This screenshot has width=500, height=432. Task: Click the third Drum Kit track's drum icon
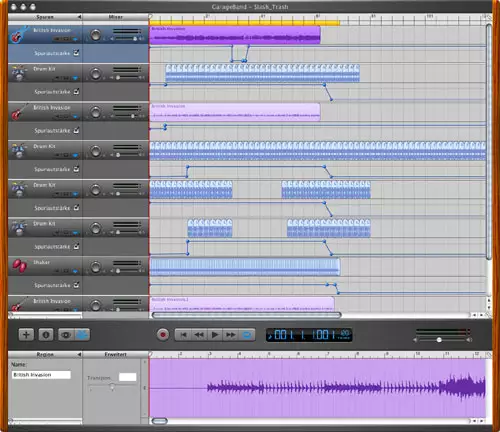click(19, 189)
